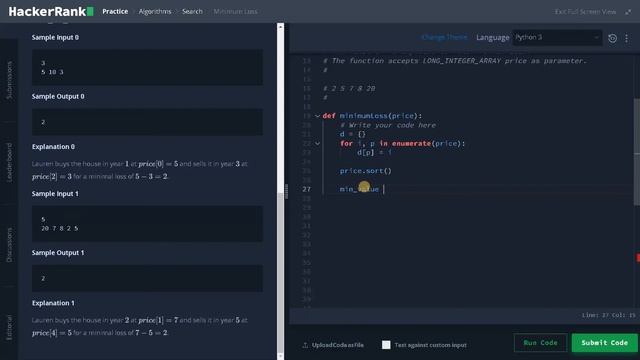Open the HackerRank home logo

click(x=51, y=11)
